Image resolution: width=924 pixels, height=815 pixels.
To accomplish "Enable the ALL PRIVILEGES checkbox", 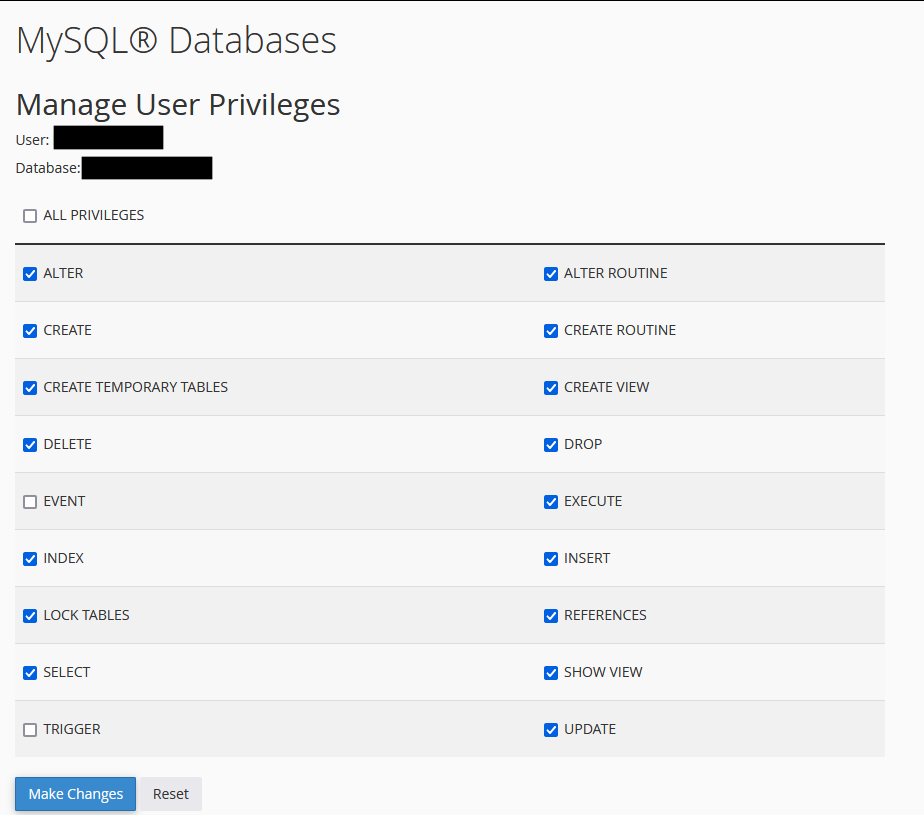I will (x=30, y=216).
